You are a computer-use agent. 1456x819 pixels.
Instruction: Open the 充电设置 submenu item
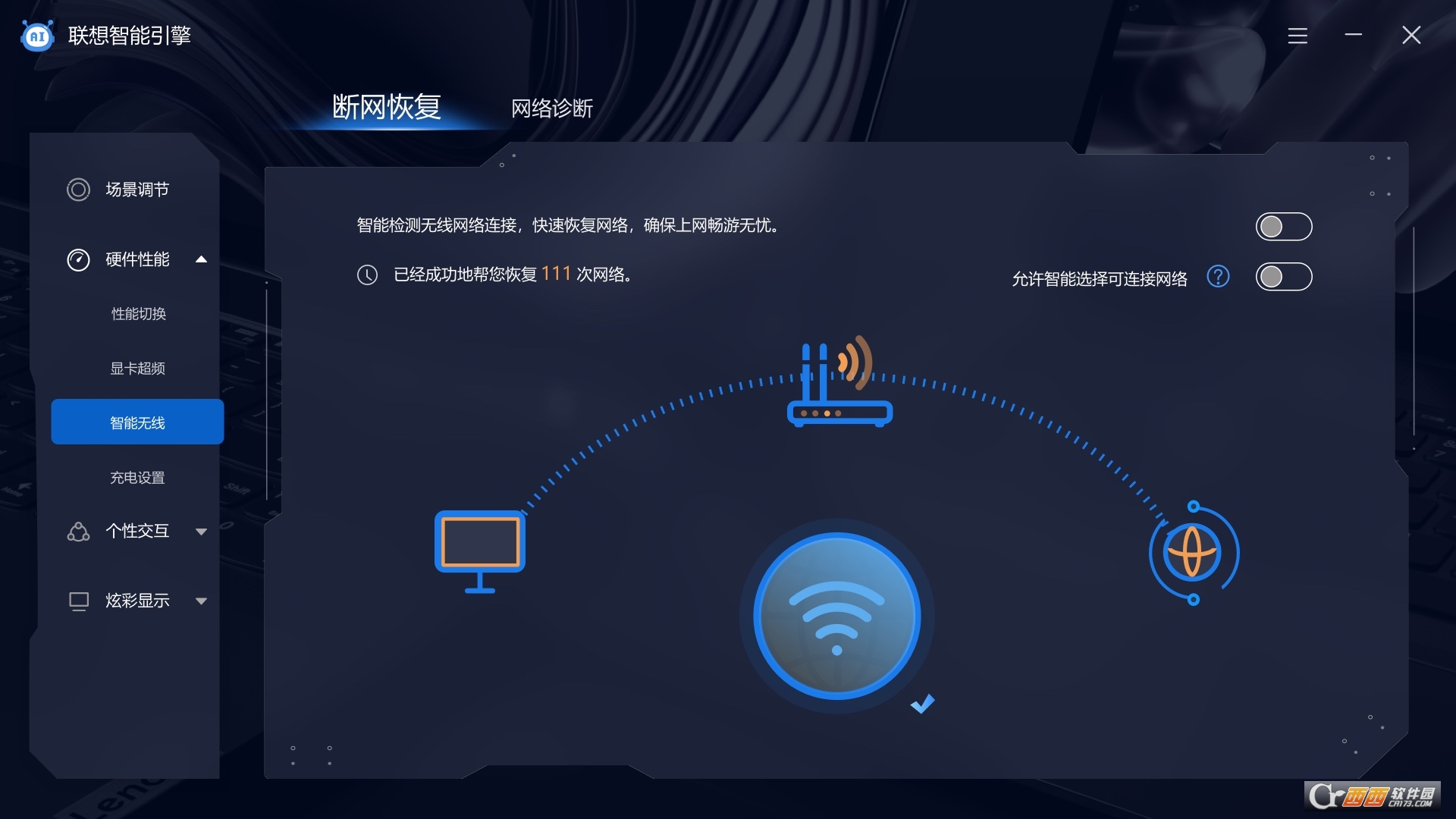[138, 478]
